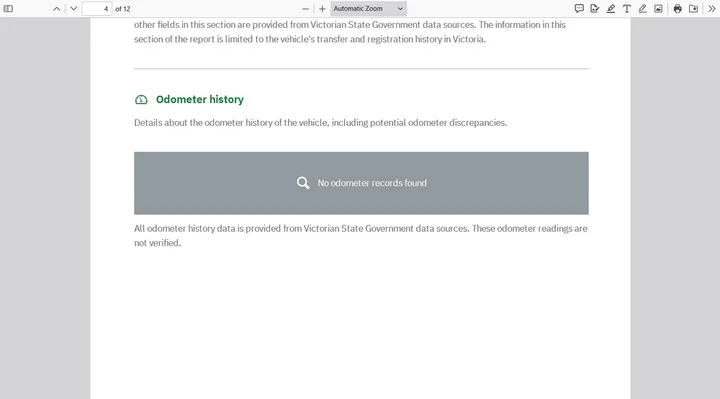The image size is (720, 399).
Task: Select the draw ink tool
Action: click(642, 9)
